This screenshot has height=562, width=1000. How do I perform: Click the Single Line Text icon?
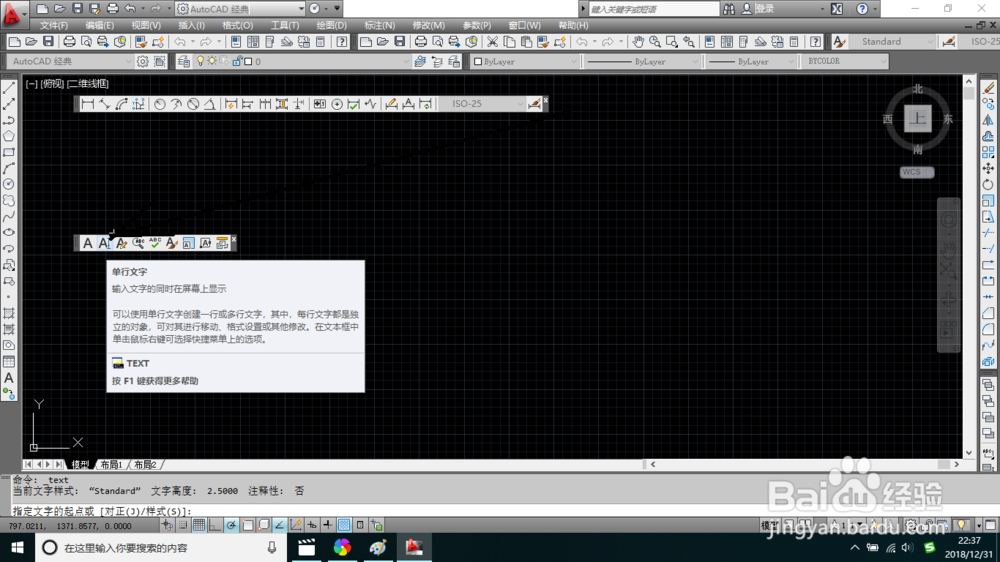coord(105,243)
